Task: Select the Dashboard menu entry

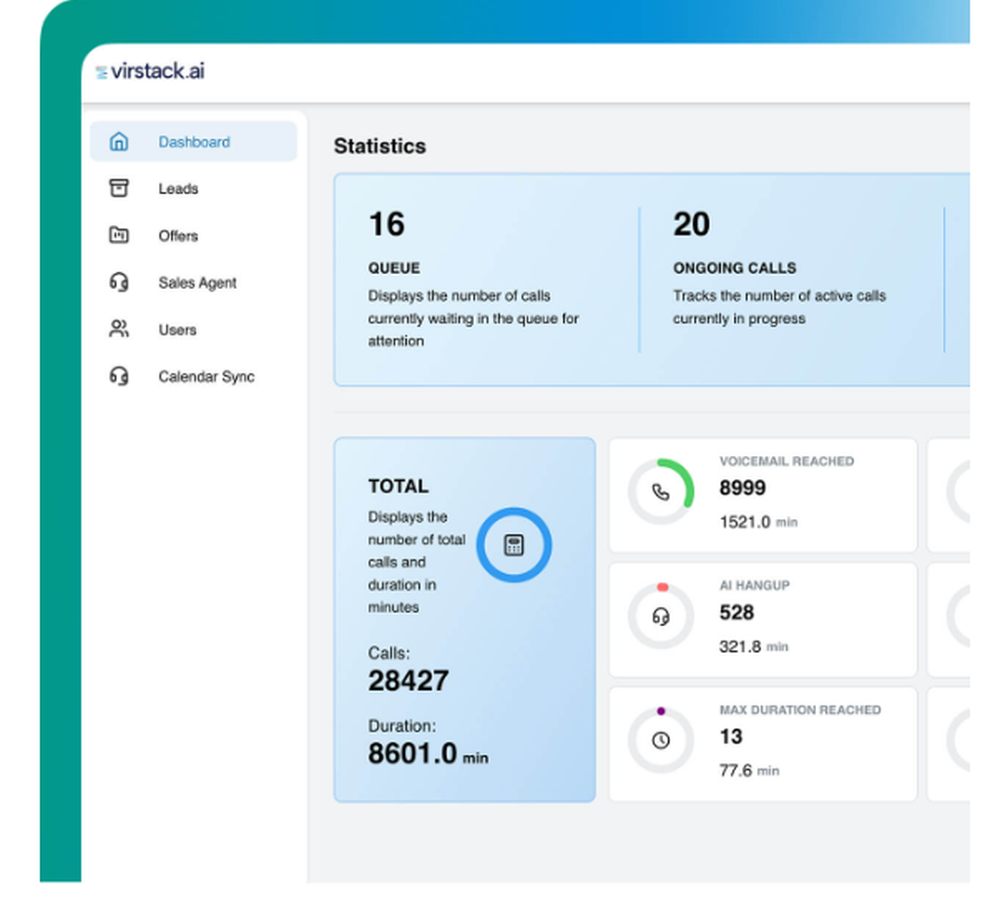Action: pos(193,141)
